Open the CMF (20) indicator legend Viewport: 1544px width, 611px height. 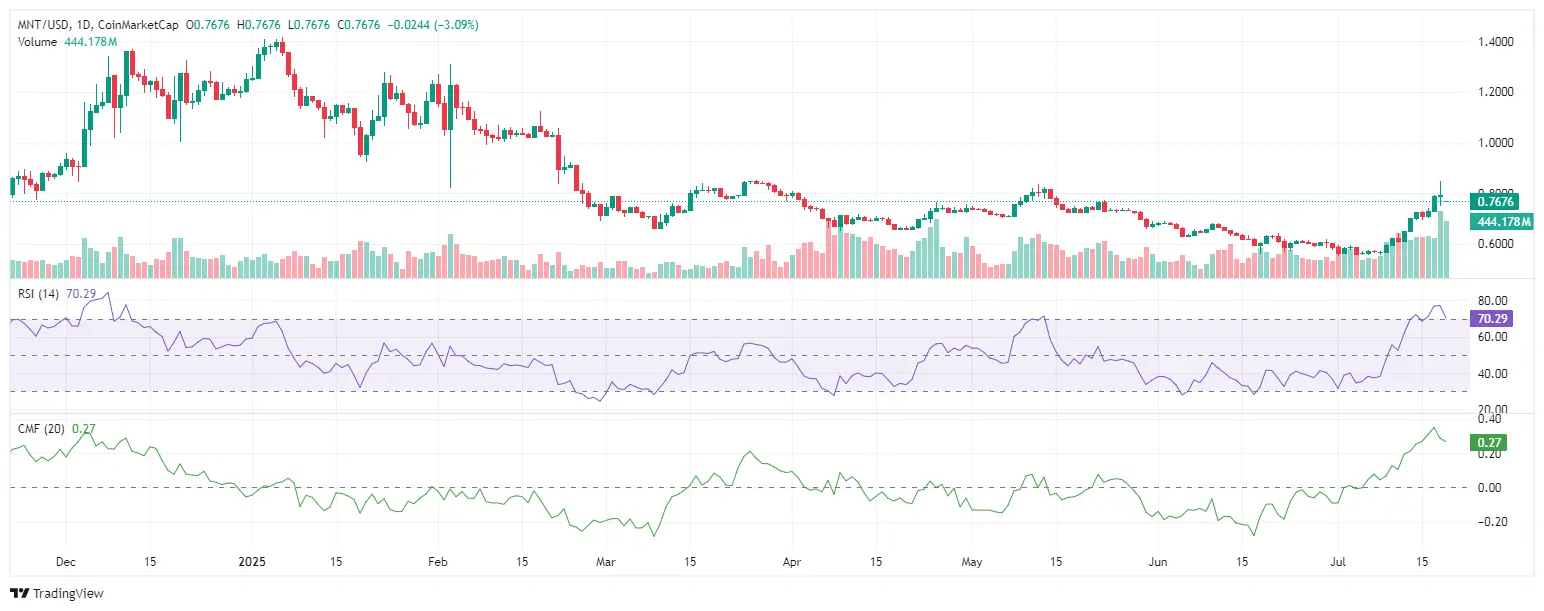(57, 428)
